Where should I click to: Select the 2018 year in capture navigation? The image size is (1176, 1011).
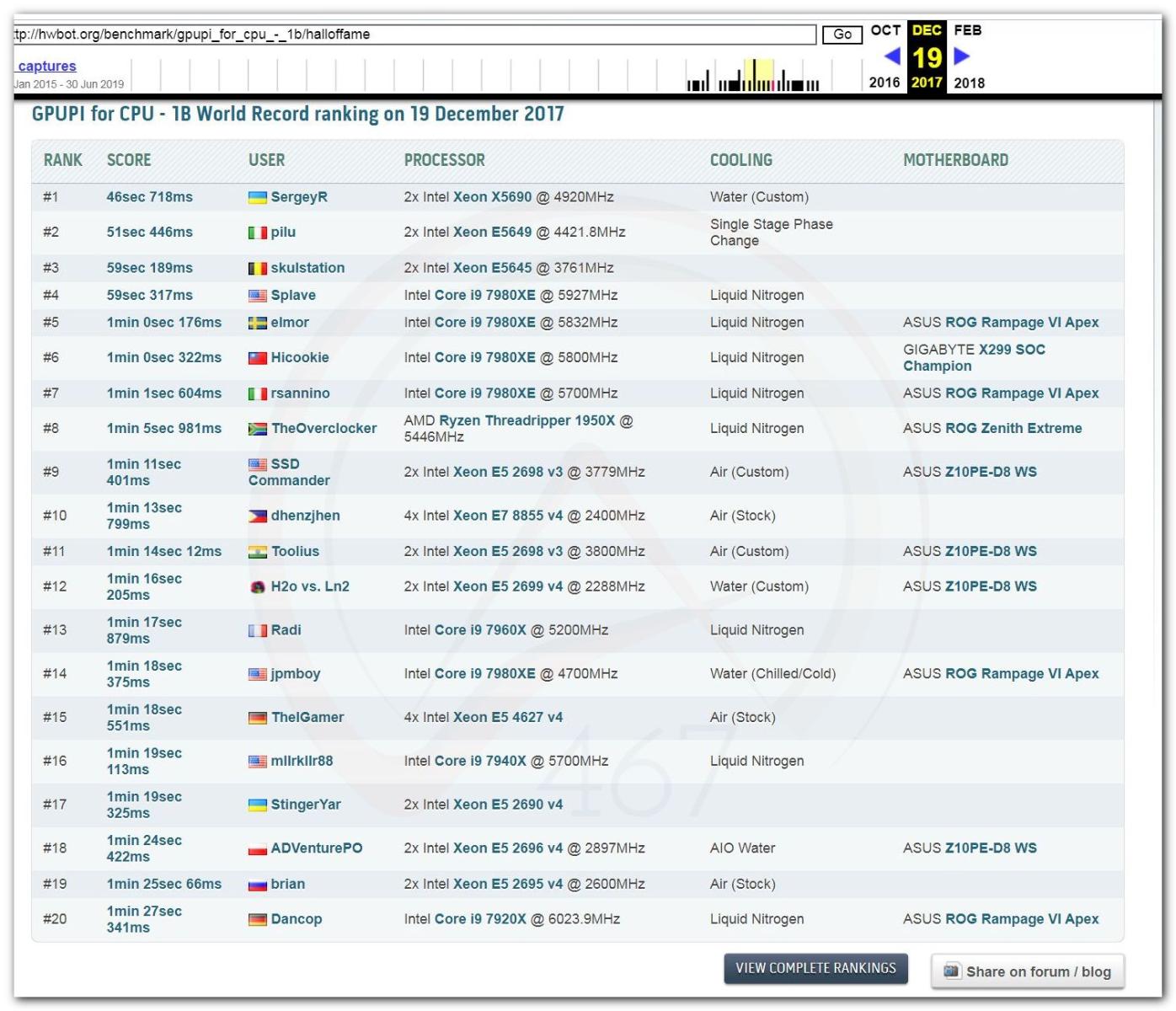tap(969, 83)
